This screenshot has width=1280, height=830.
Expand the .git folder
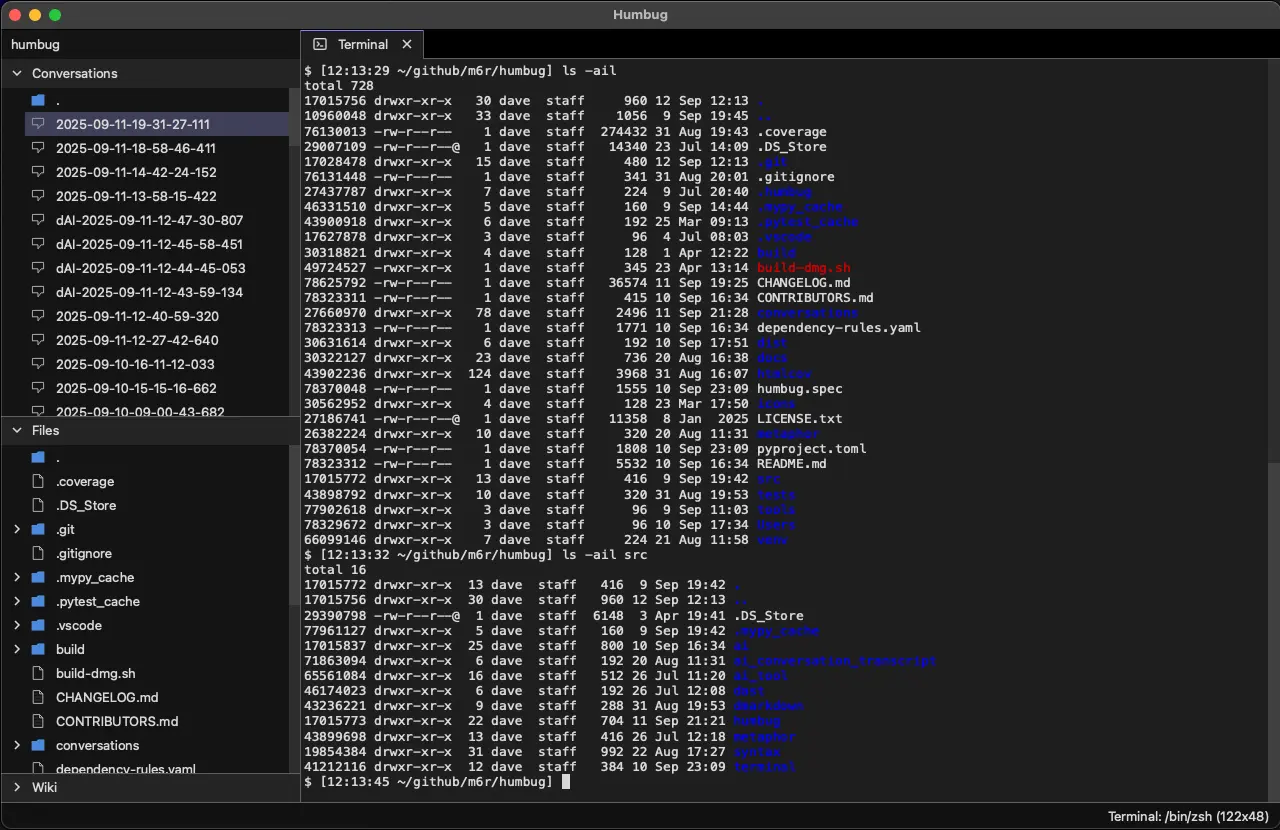coord(16,529)
